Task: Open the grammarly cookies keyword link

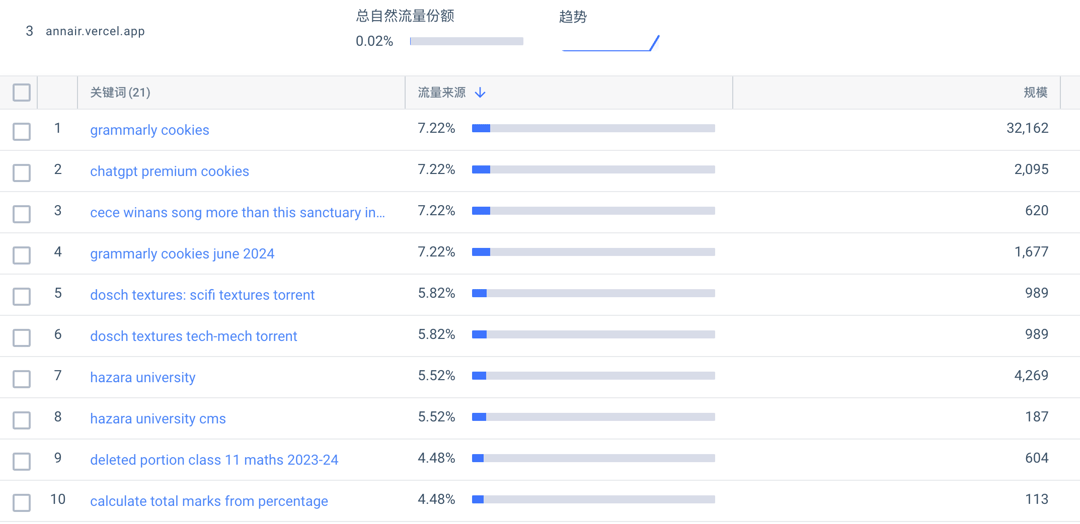Action: (x=150, y=130)
